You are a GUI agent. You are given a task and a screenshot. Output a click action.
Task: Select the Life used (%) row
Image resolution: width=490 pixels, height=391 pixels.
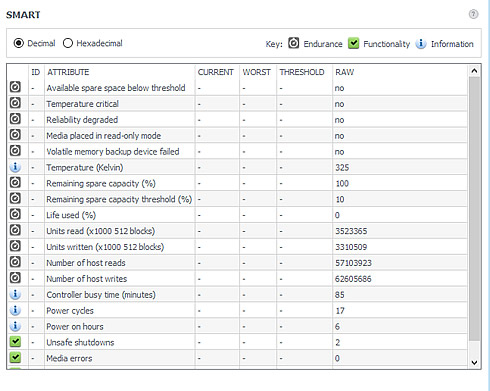pos(237,215)
